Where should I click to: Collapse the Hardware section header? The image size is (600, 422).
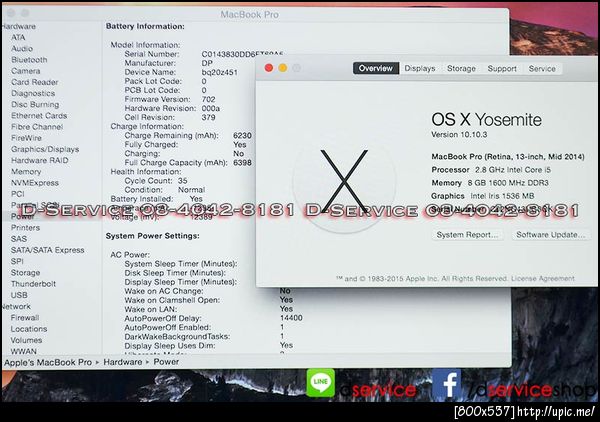pyautogui.click(x=18, y=26)
